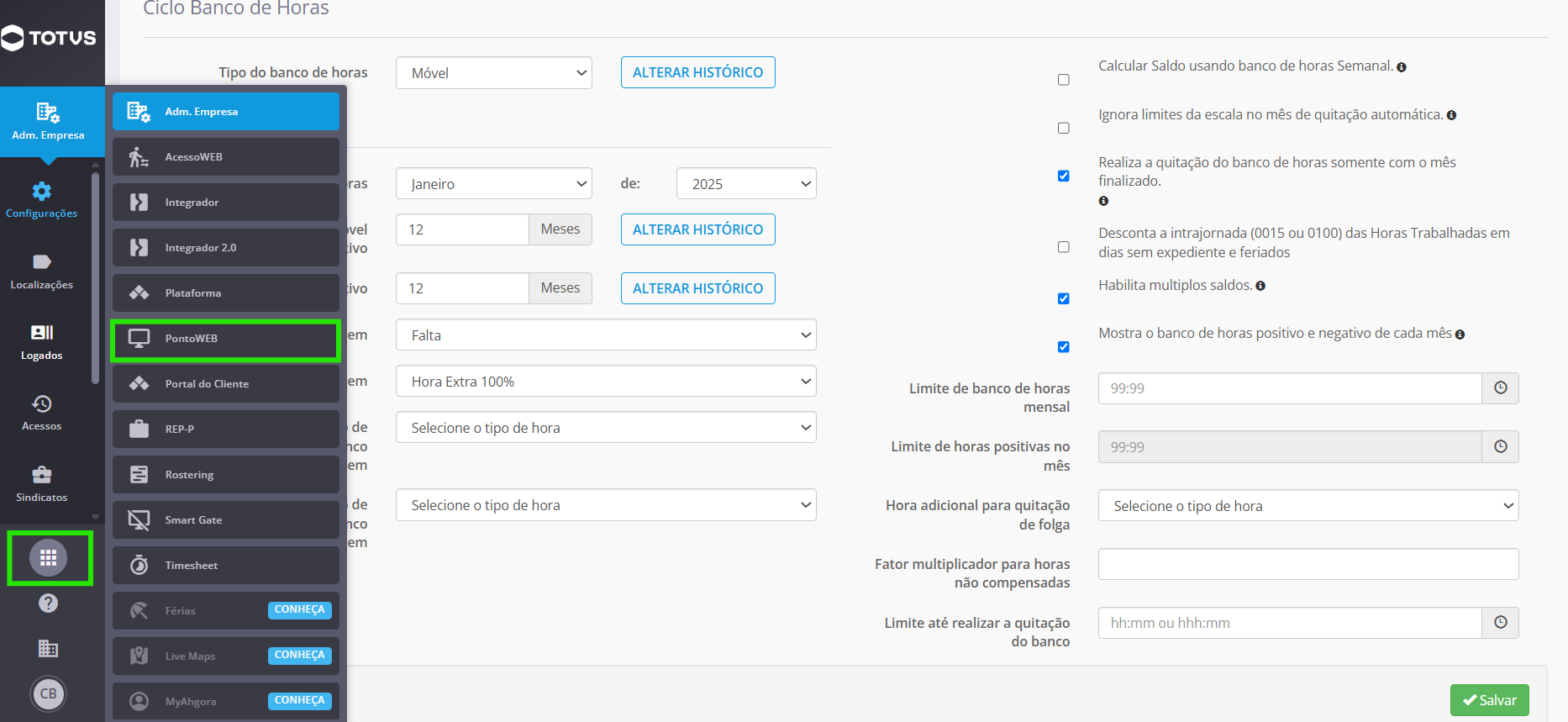1568x722 pixels.
Task: Open the Hora Extra 100% dropdown
Action: pos(606,382)
